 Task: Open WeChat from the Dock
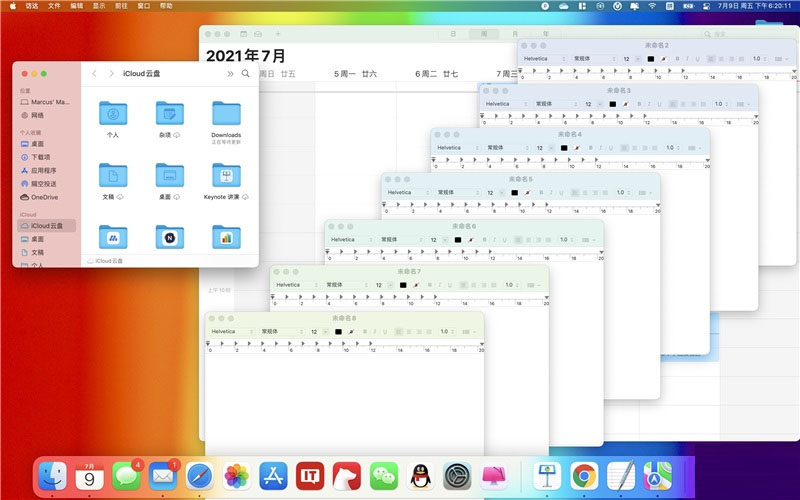click(x=383, y=476)
